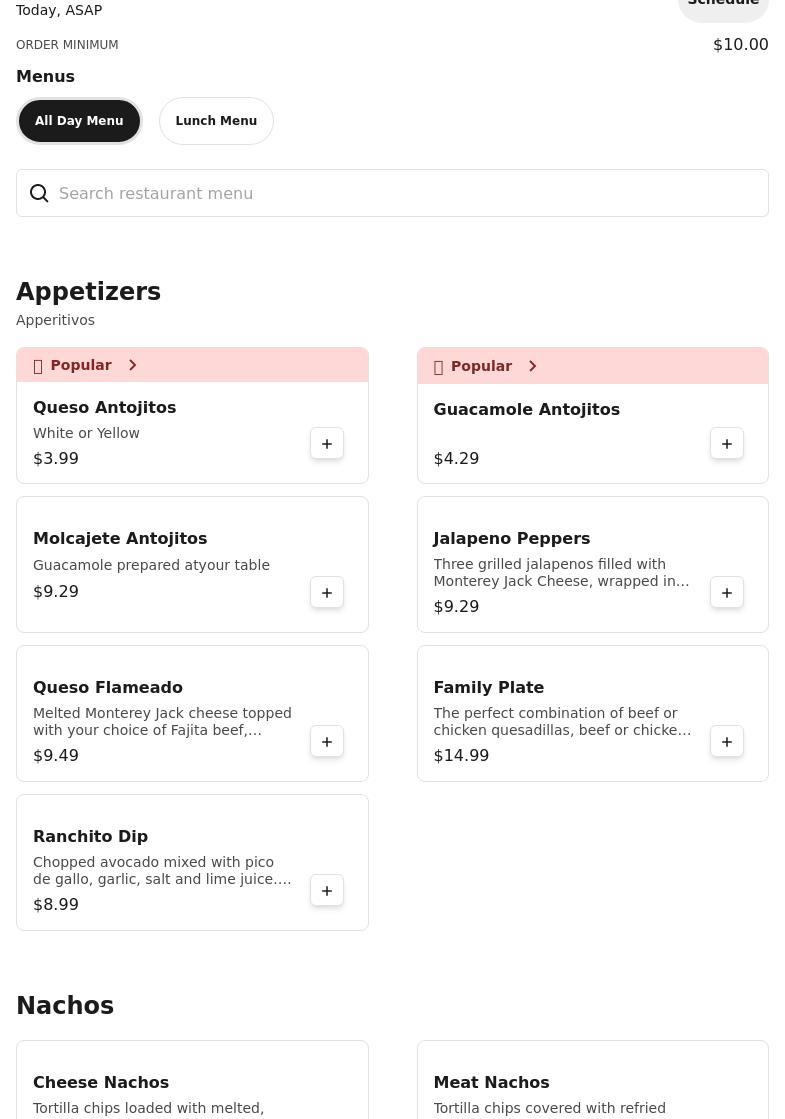The width and height of the screenshot is (785, 1119).
Task: Add Family Plate to cart
Action: point(727,742)
